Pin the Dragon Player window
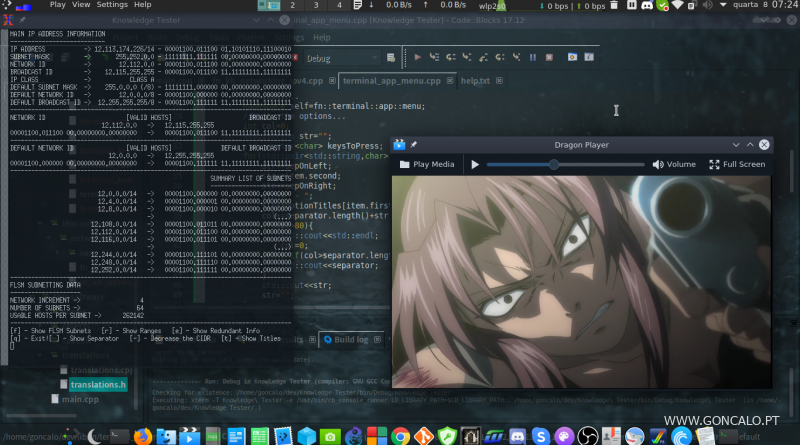 pyautogui.click(x=413, y=144)
